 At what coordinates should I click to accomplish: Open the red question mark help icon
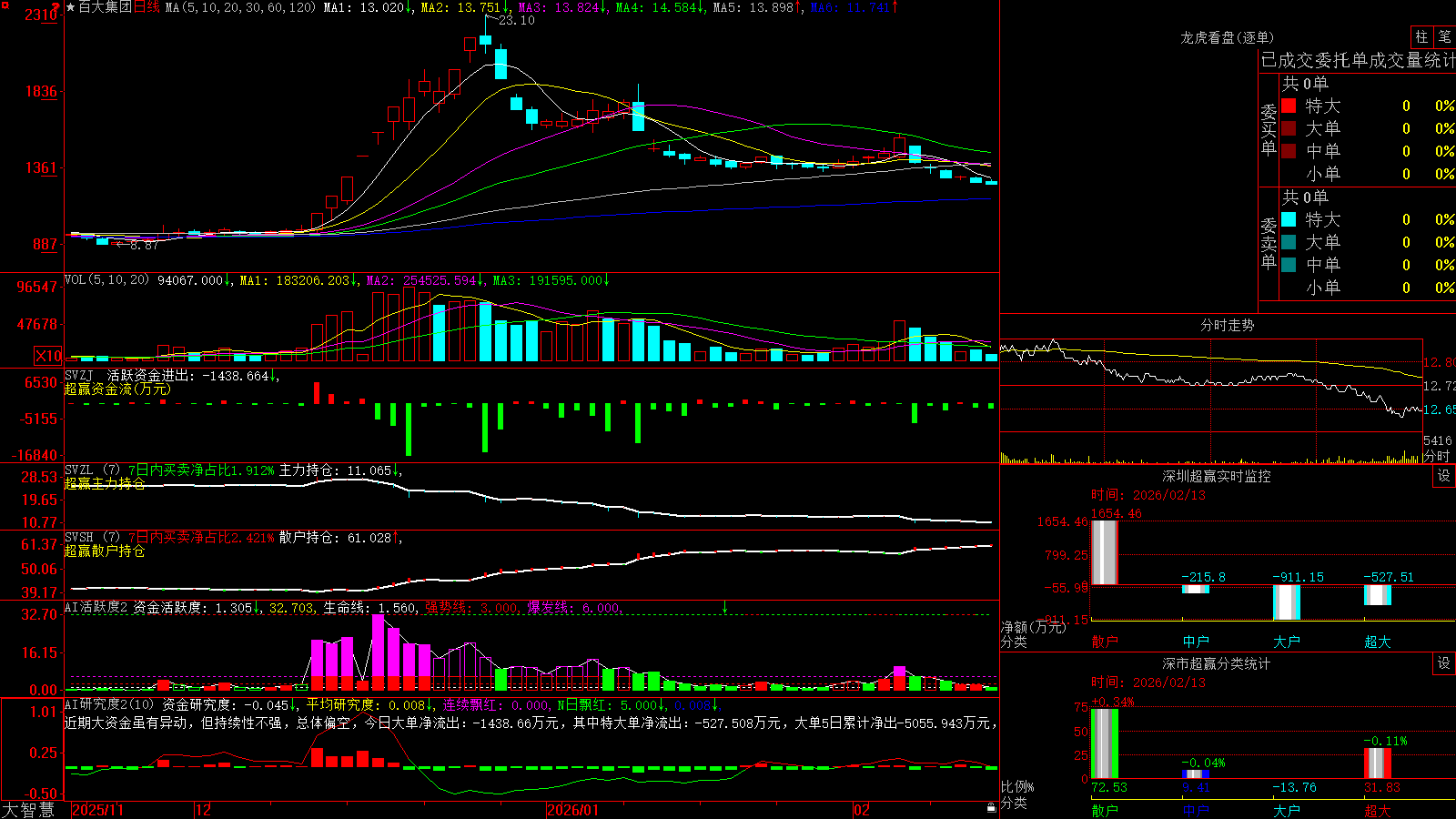coord(56,7)
